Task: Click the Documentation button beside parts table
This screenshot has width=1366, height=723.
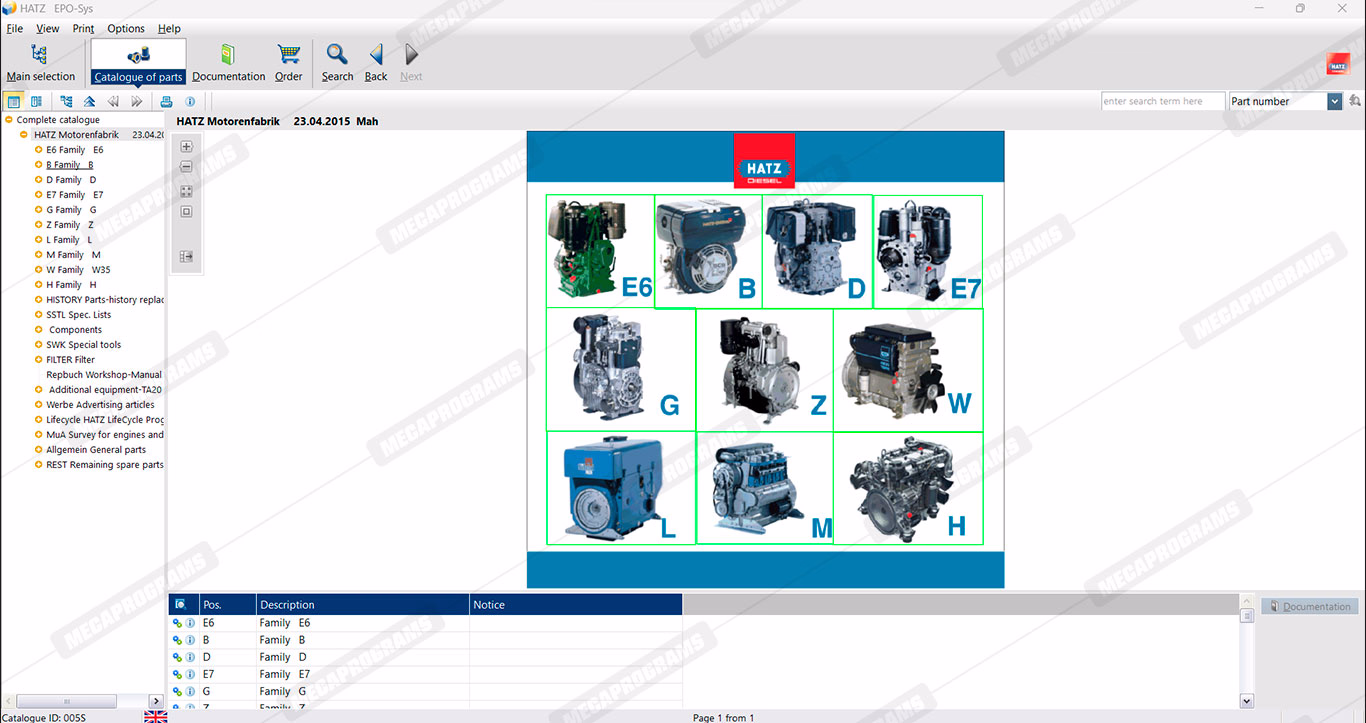Action: (1309, 606)
